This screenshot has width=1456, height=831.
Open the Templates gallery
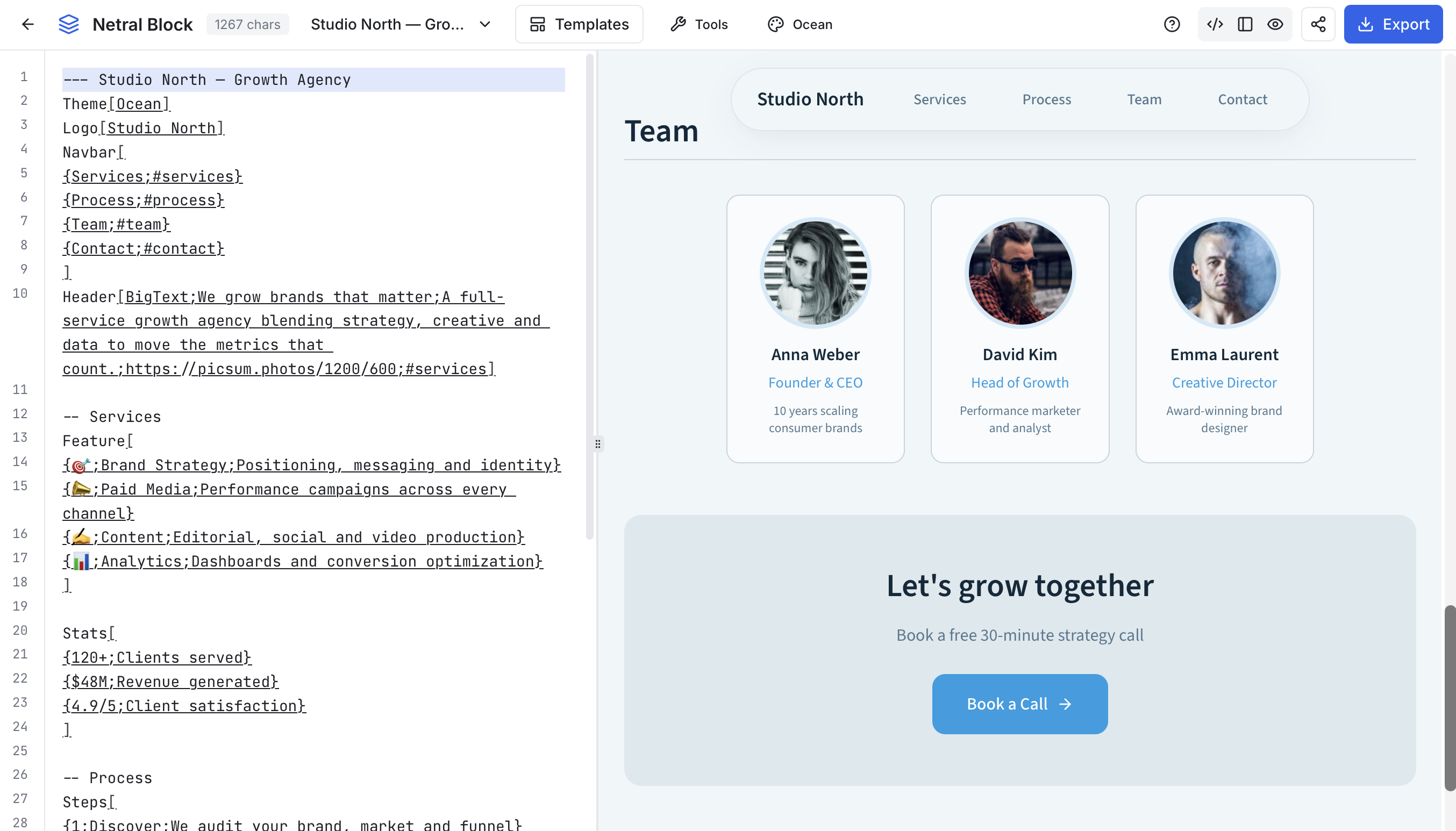579,24
